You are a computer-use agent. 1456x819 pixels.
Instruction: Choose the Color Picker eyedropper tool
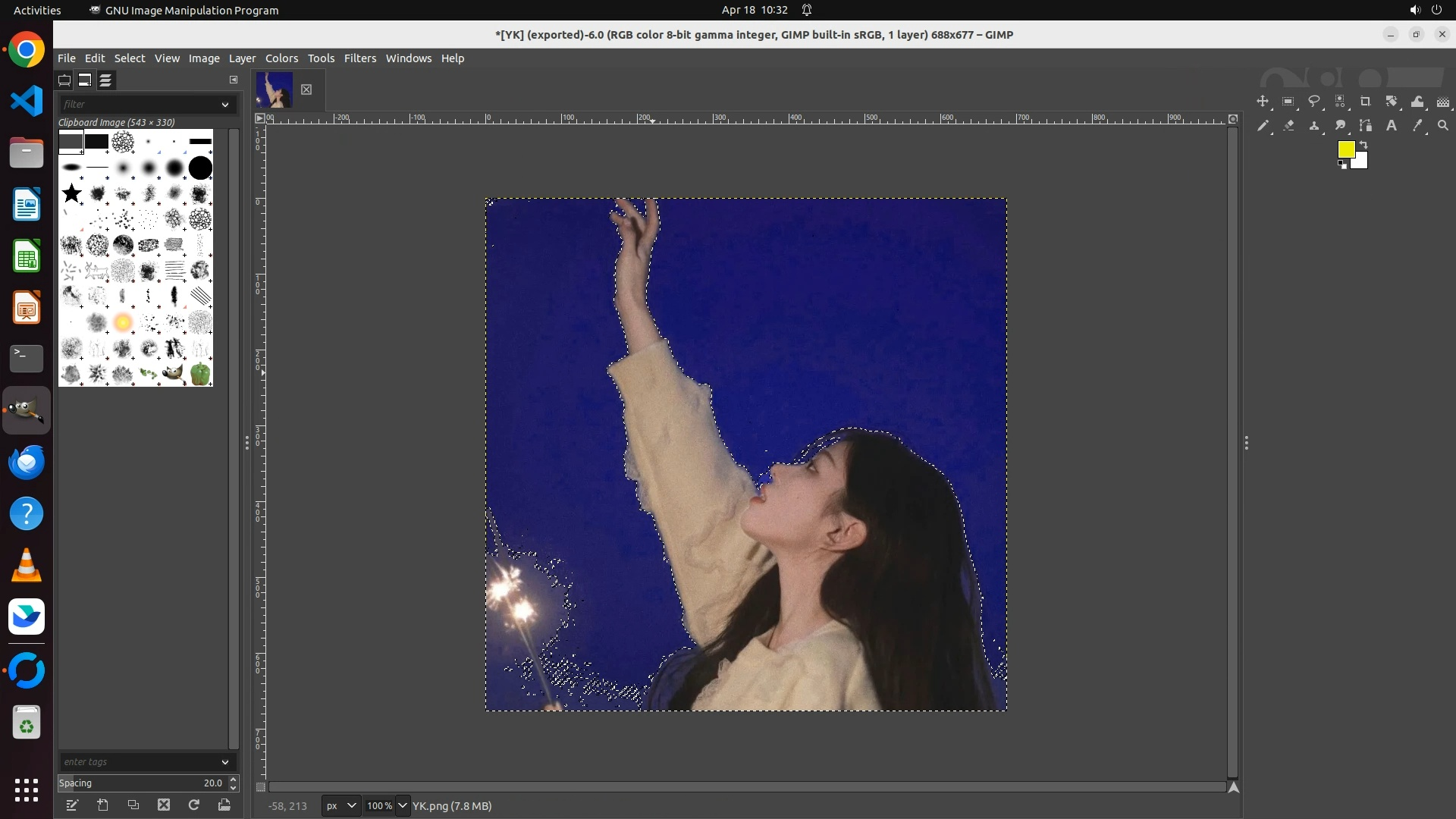click(1417, 126)
